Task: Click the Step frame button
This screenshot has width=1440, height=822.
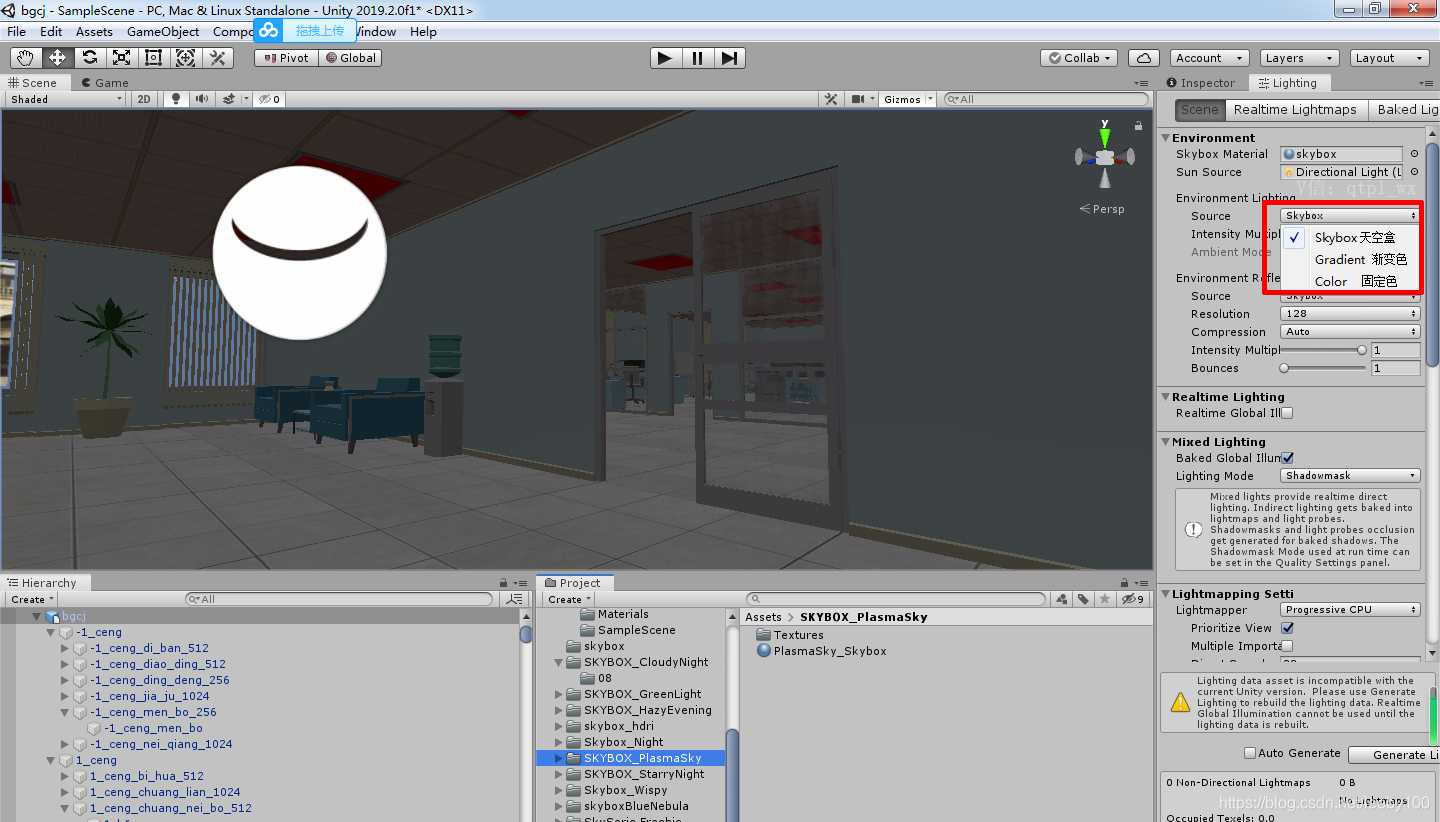Action: [729, 58]
